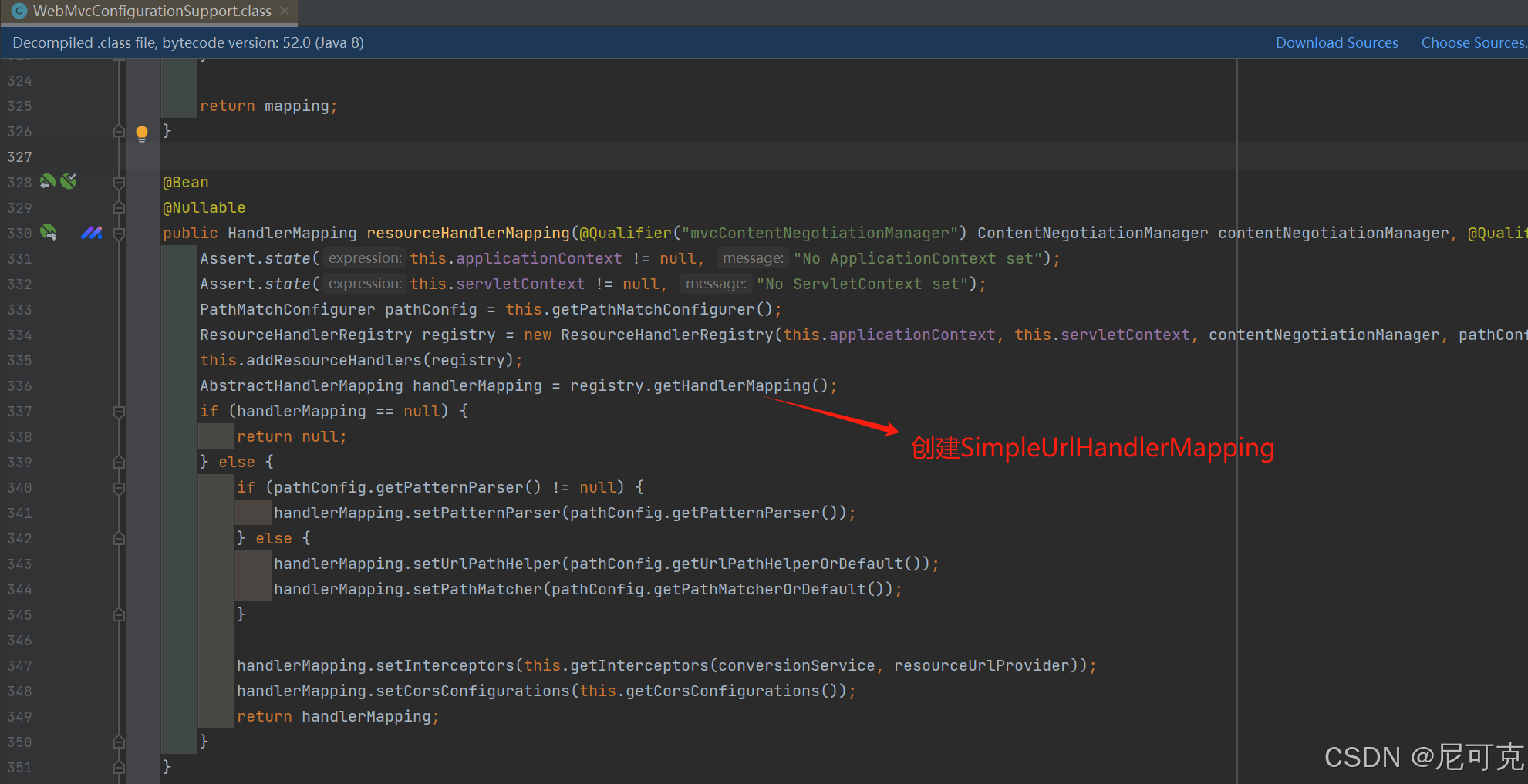Collapse the resourceHandlerMapping method at line 330
This screenshot has height=784, width=1528.
click(119, 234)
